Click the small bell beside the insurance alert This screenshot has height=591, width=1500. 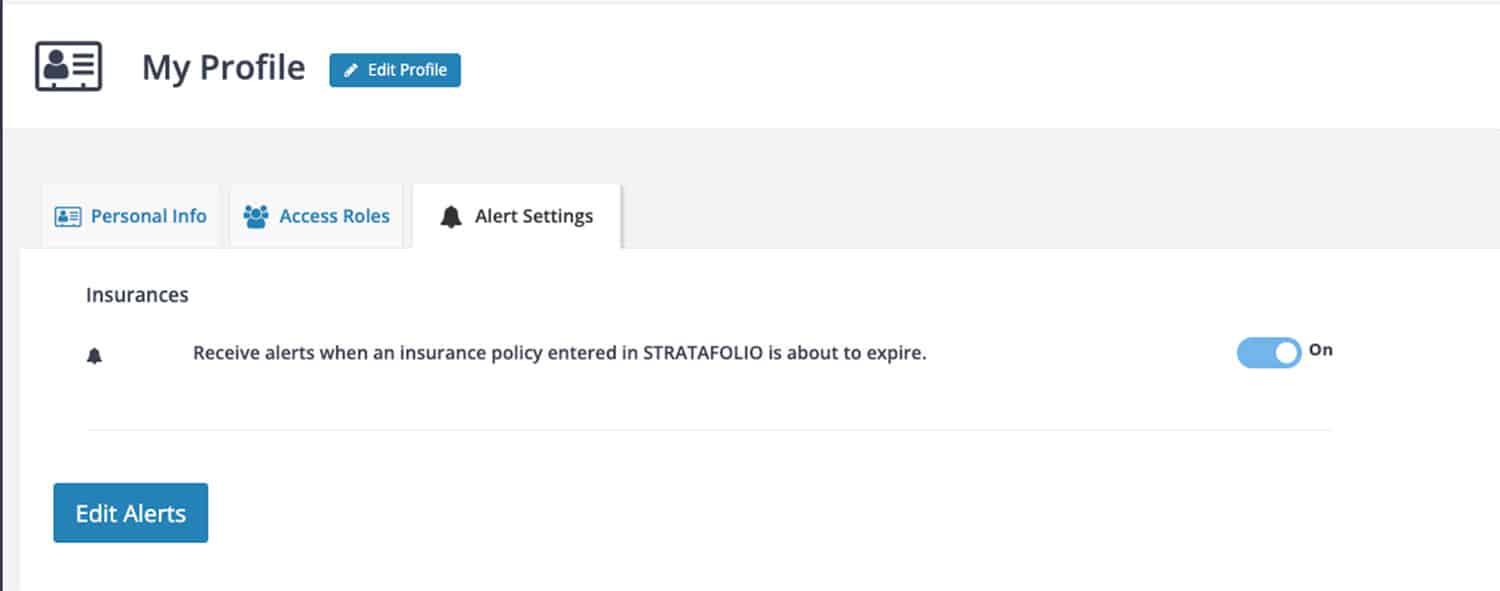pos(95,356)
